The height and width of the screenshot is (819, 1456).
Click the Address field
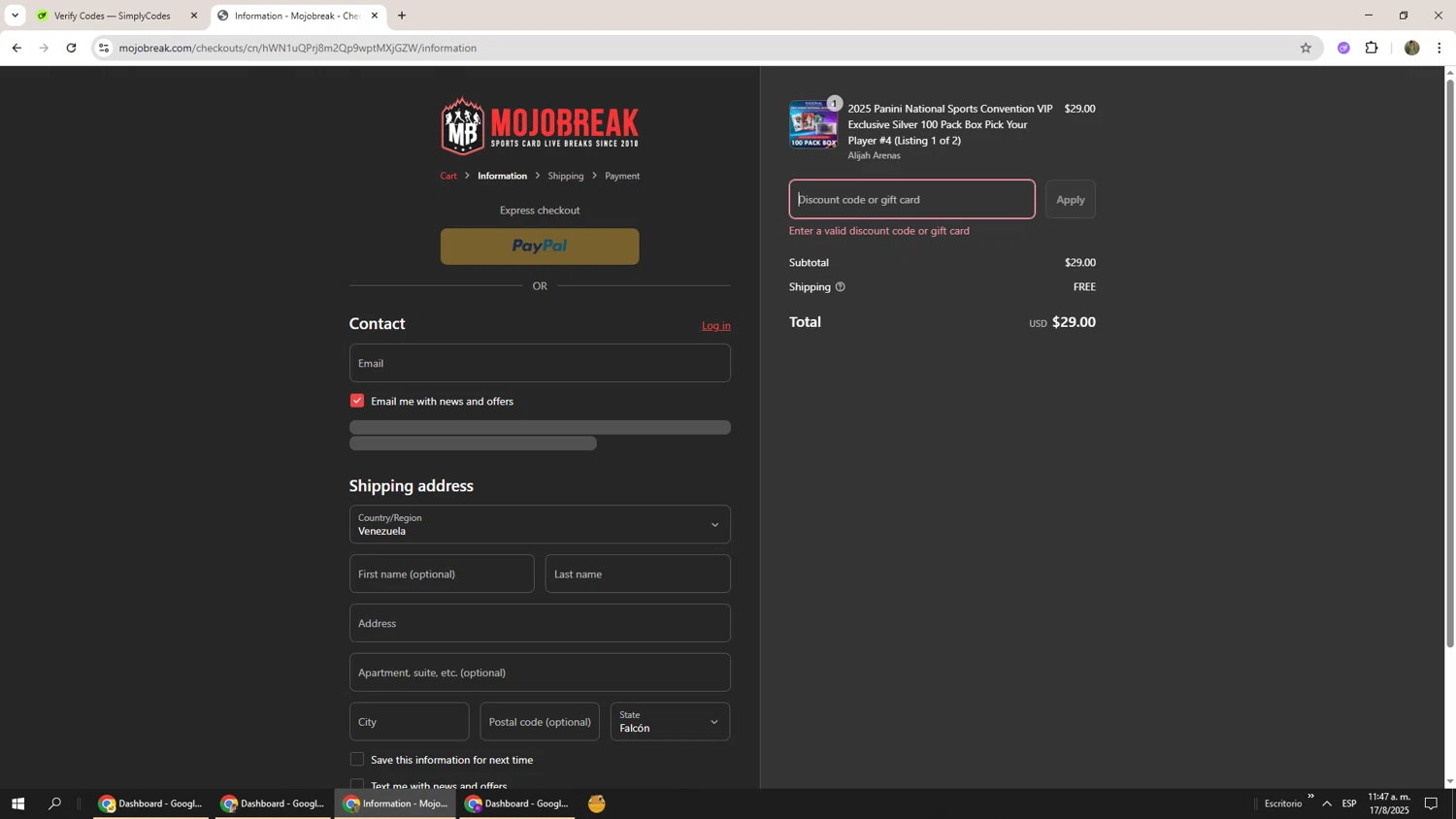[540, 623]
